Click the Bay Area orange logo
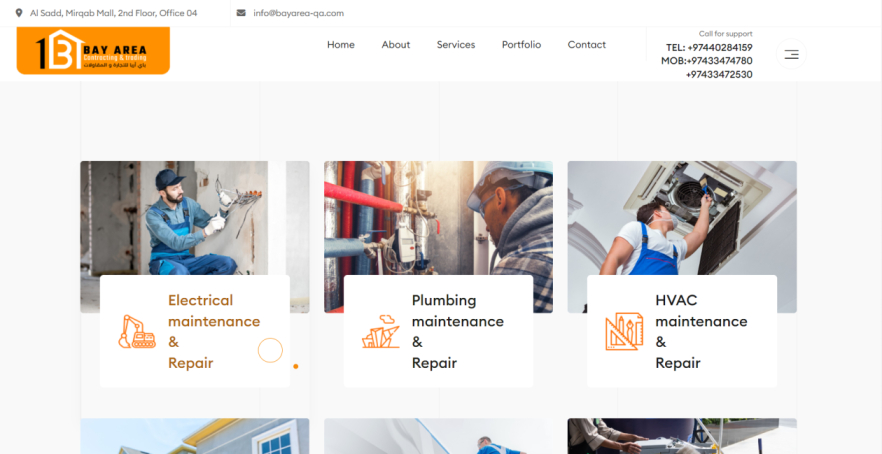The image size is (882, 454). [x=93, y=51]
